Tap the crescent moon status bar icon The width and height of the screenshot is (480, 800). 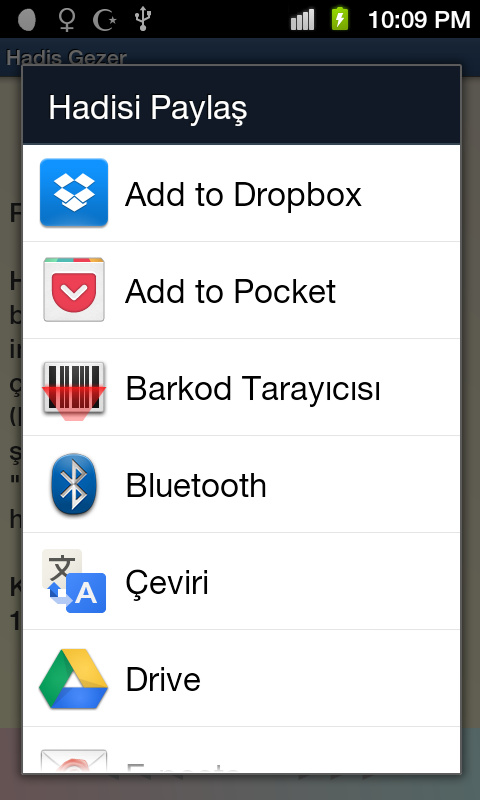105,20
